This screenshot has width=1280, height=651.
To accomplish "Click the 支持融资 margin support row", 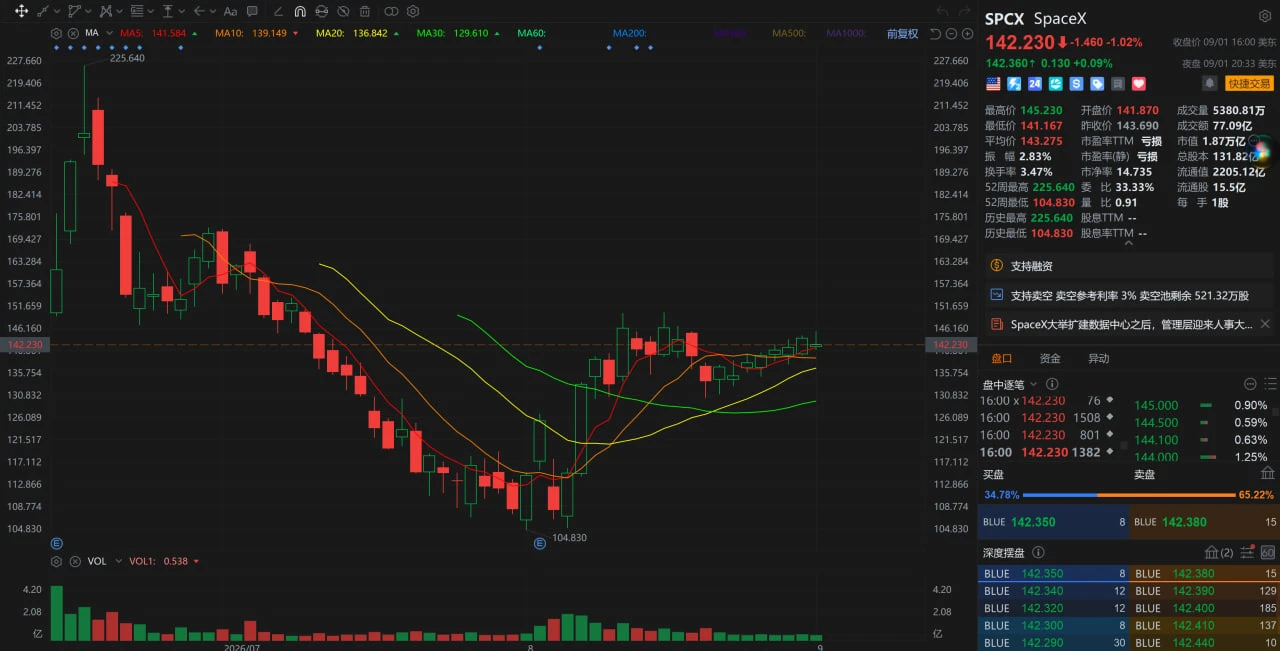I will (x=1128, y=266).
